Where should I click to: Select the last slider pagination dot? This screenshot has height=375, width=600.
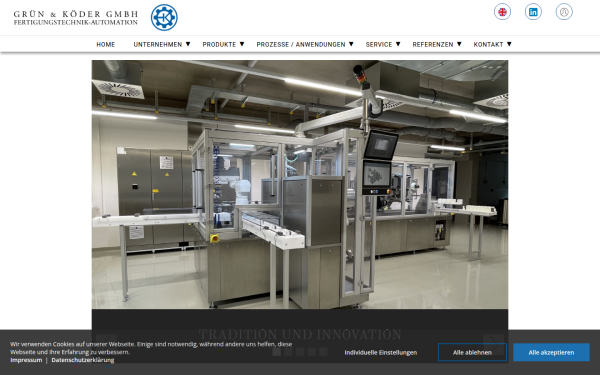323,352
